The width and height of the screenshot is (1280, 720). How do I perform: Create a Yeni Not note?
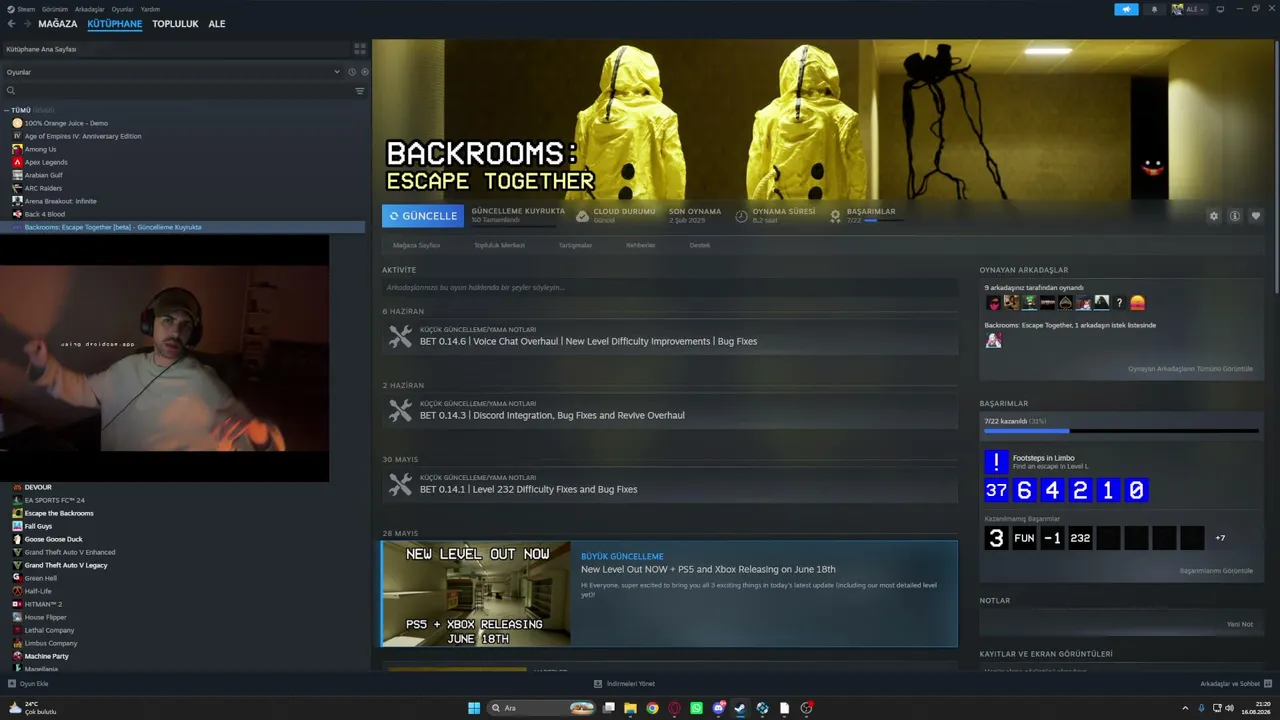pyautogui.click(x=1240, y=624)
